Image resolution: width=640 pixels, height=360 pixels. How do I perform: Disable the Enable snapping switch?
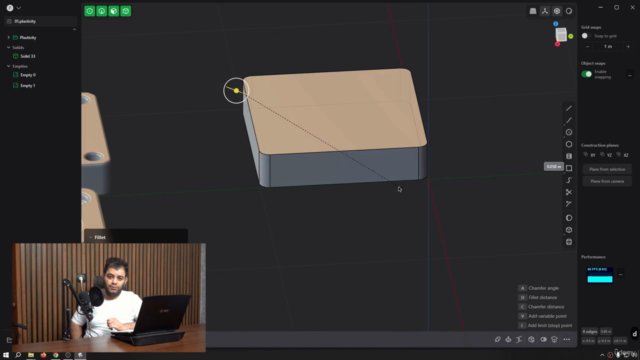coord(587,74)
